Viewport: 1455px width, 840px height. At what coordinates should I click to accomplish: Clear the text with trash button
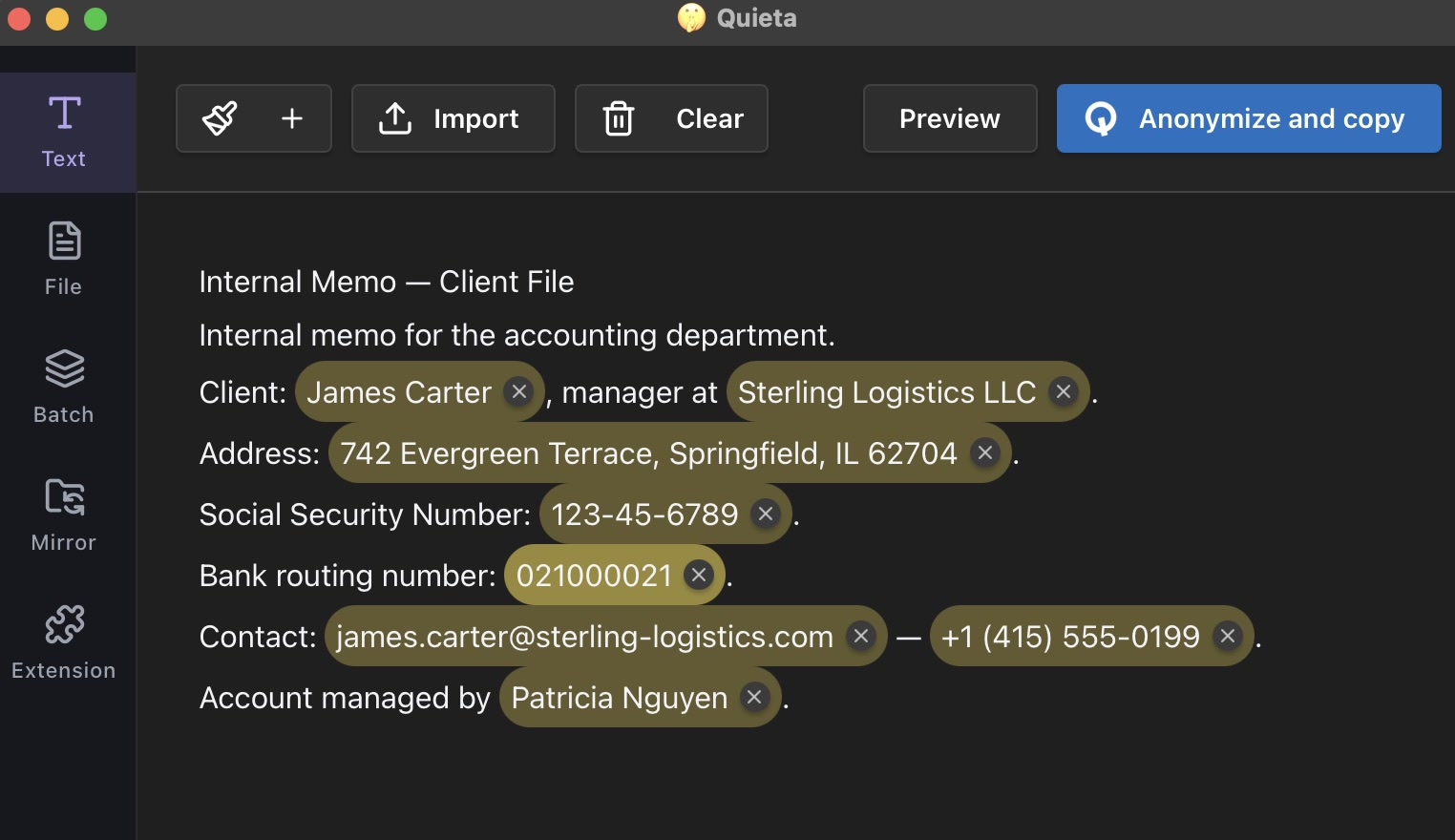(671, 118)
